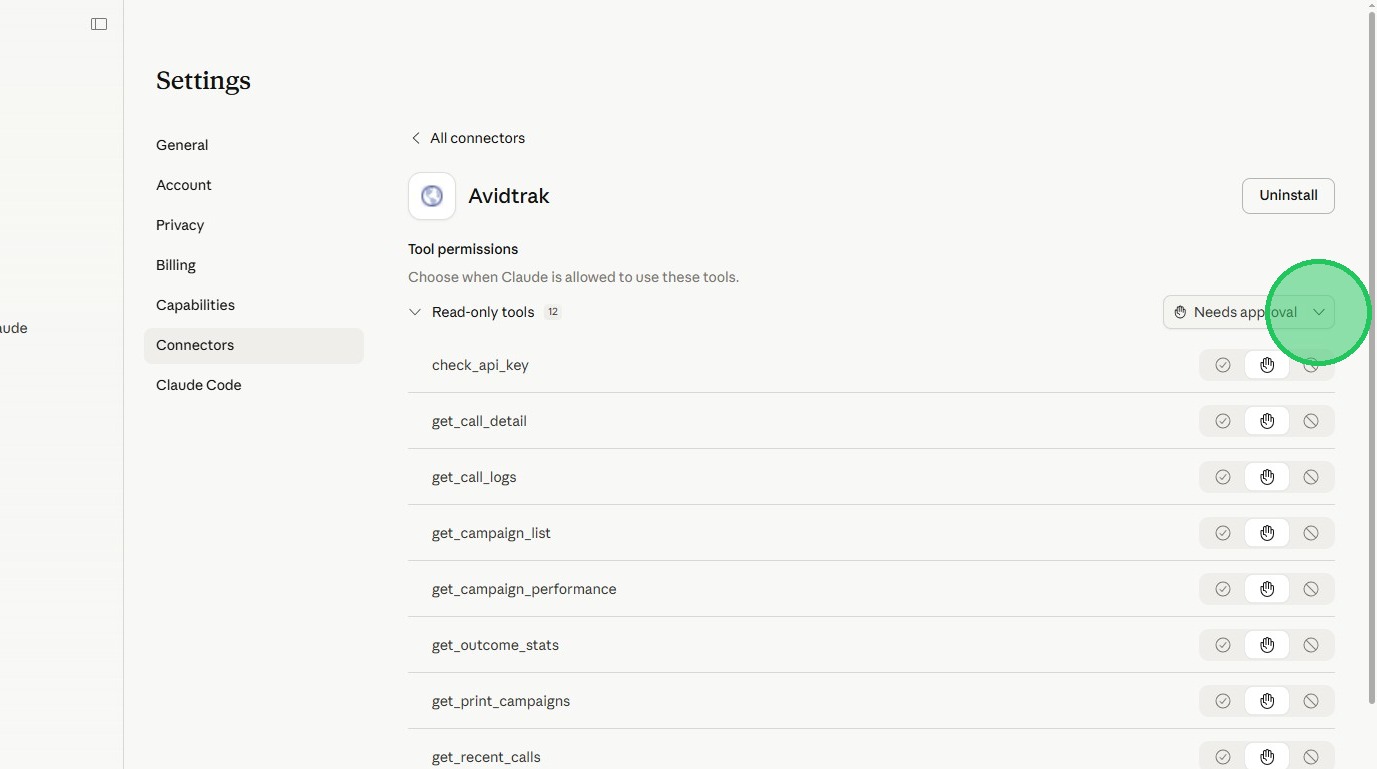Set get_call_logs to needs approval

click(1267, 477)
